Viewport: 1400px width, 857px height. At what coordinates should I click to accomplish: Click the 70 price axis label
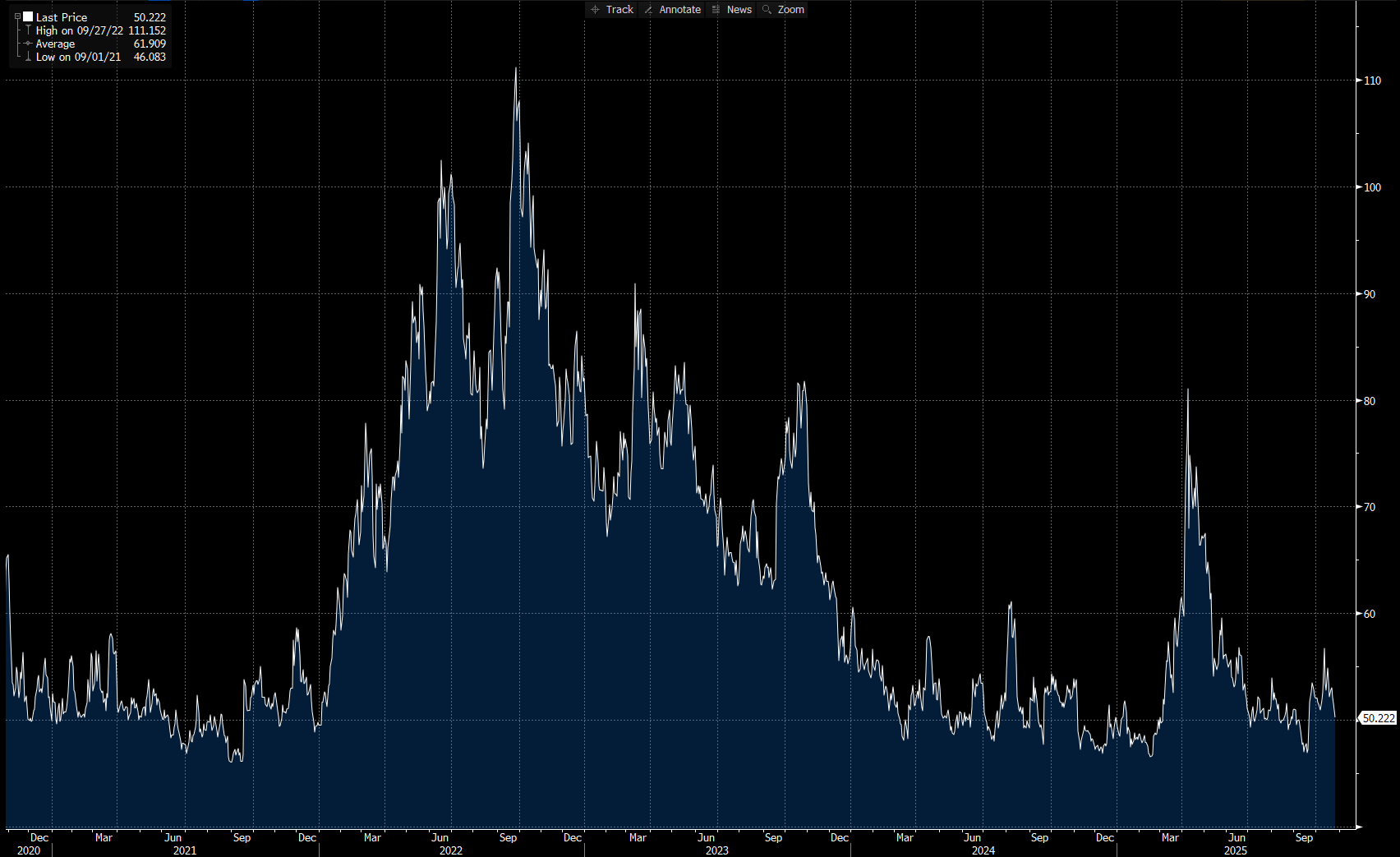pos(1370,507)
